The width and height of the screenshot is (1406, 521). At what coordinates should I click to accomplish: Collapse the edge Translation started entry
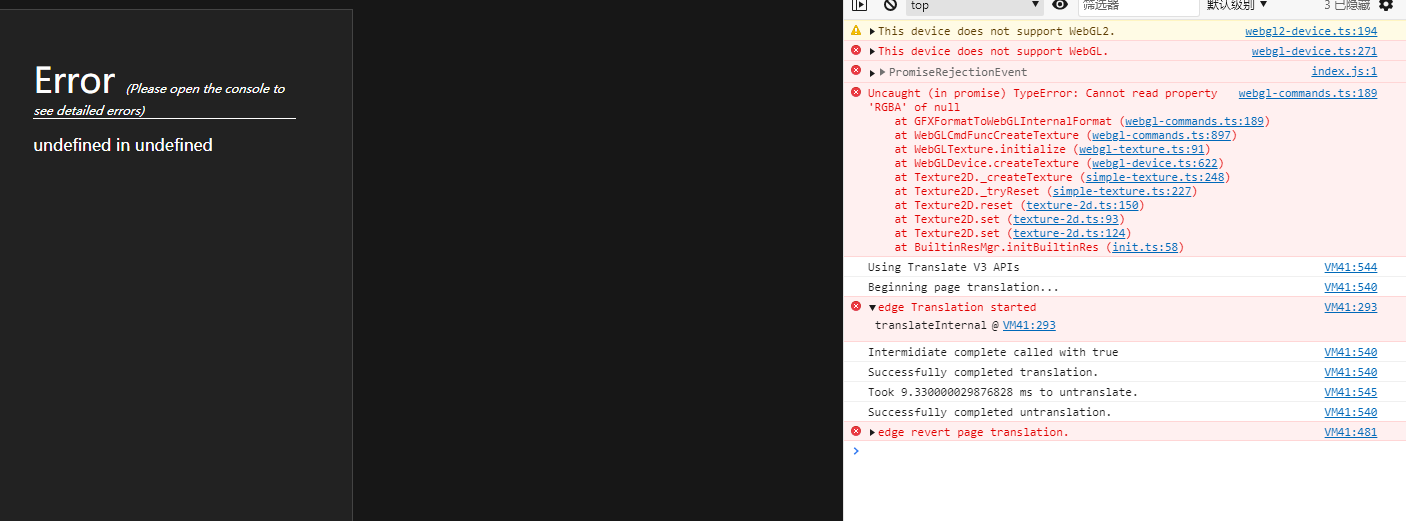(x=873, y=308)
